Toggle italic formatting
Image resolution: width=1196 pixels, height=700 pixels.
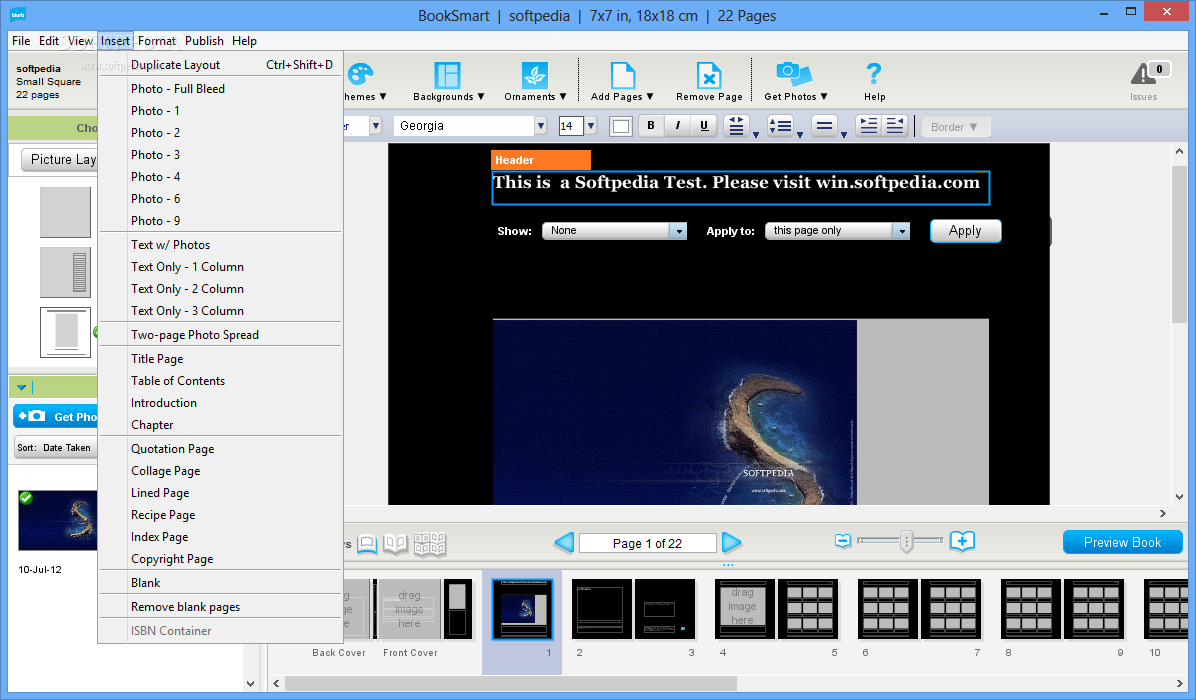click(x=677, y=126)
